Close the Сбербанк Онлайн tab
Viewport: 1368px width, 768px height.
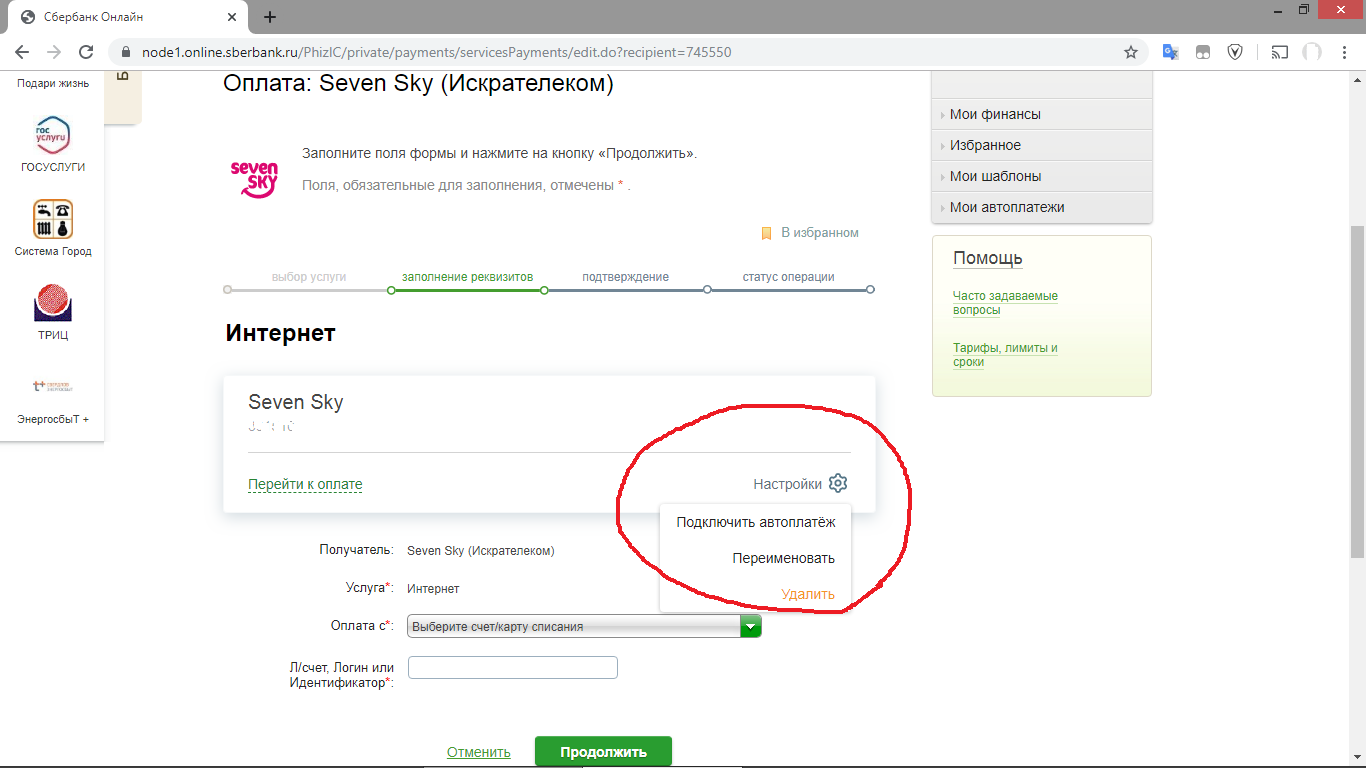pyautogui.click(x=232, y=17)
